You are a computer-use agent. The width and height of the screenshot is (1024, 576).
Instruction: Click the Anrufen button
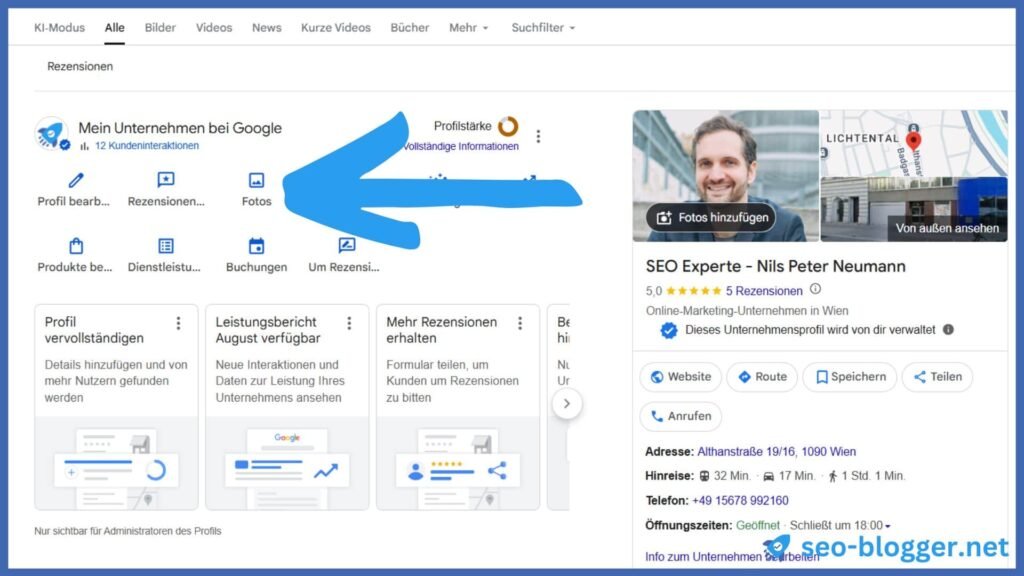pyautogui.click(x=680, y=416)
